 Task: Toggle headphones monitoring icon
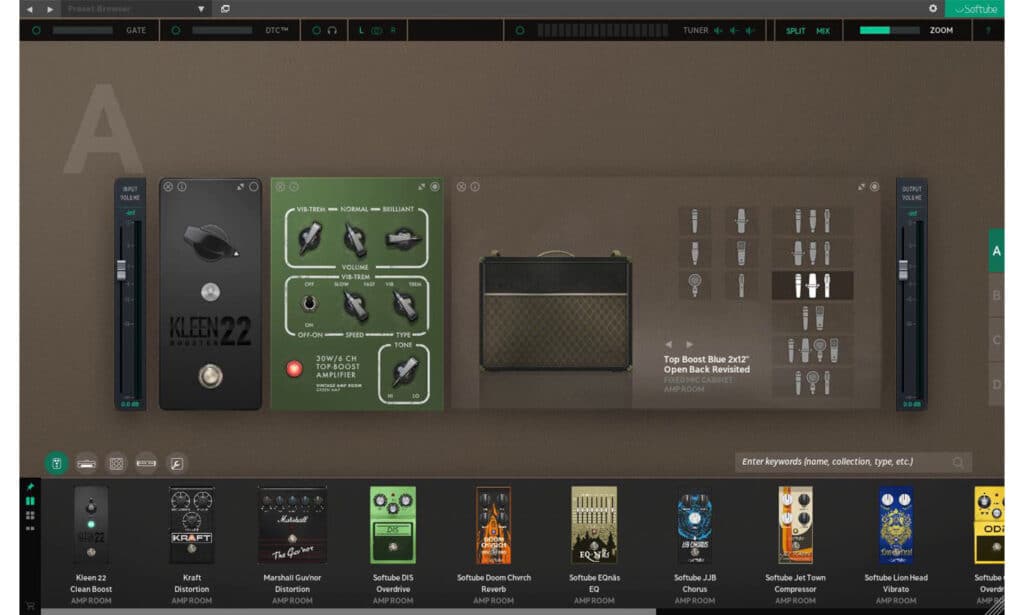[332, 30]
